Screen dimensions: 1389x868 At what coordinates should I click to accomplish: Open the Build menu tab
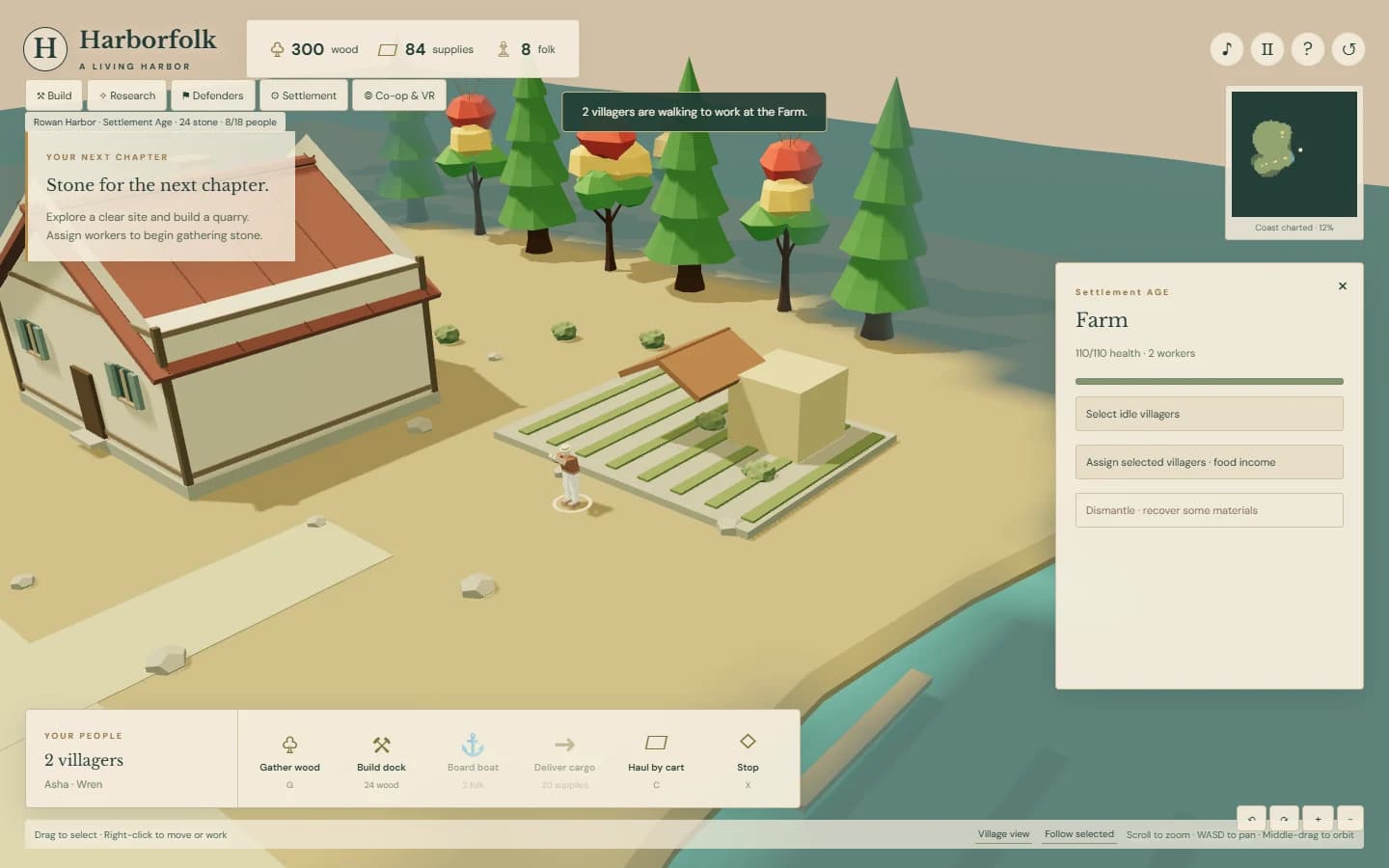(x=54, y=95)
